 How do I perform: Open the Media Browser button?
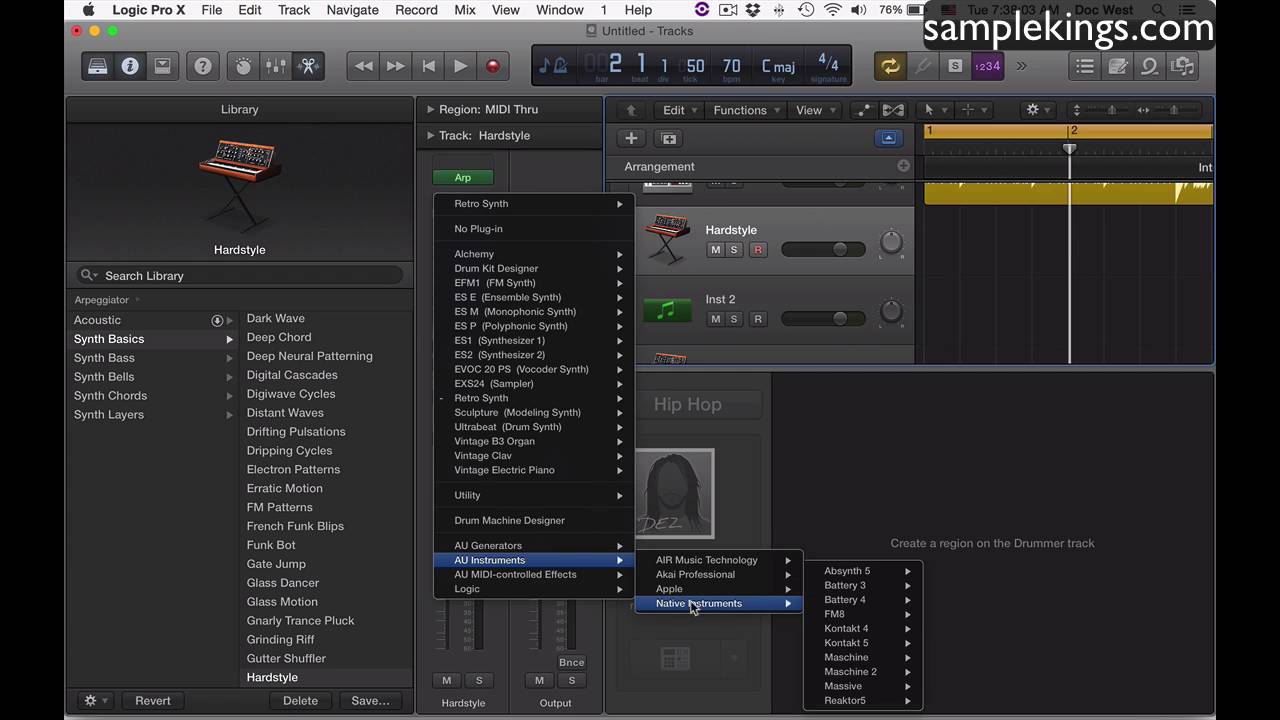click(x=1182, y=66)
